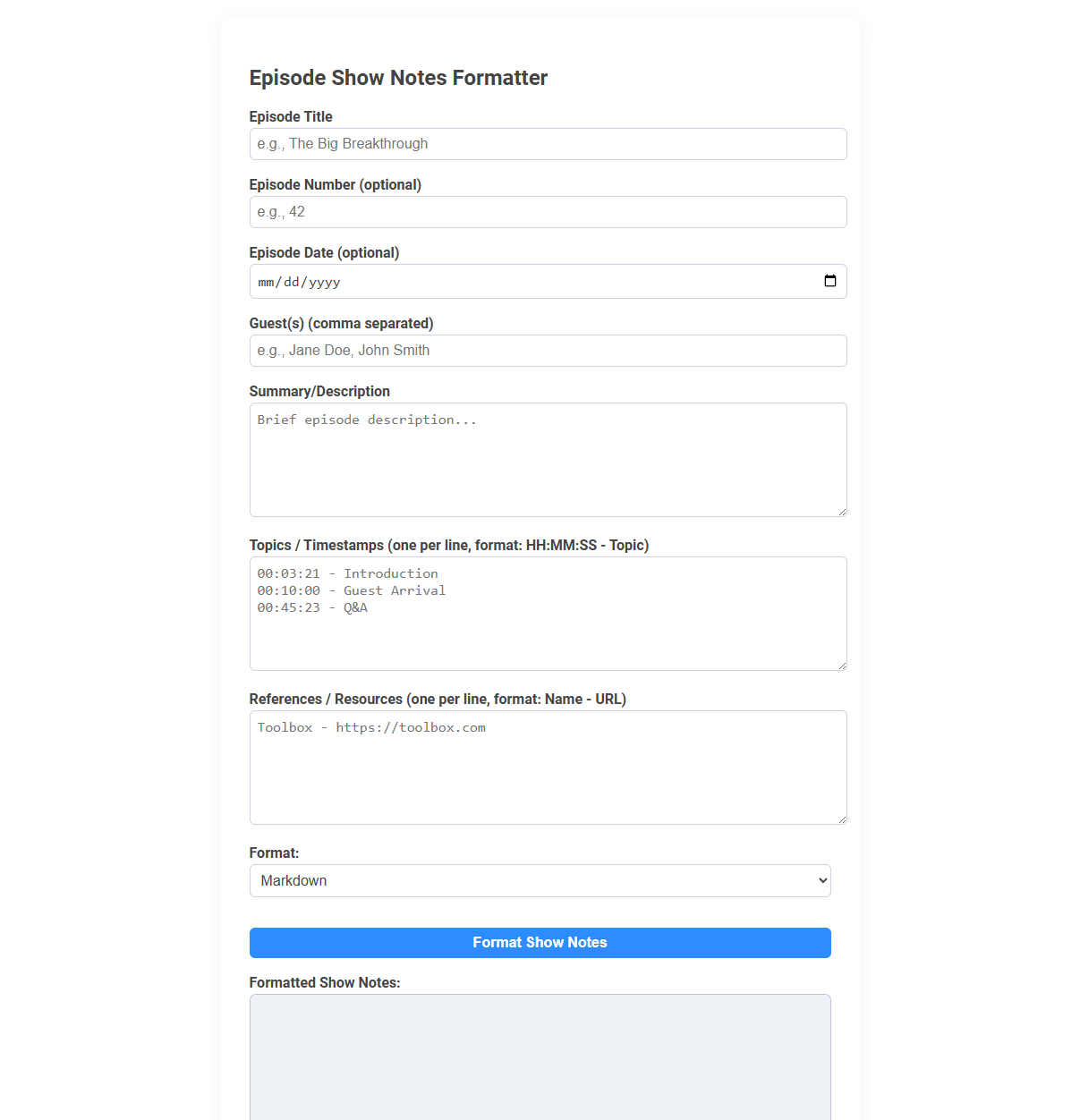Image resolution: width=1080 pixels, height=1120 pixels.
Task: Click the resize handle on Topics textarea
Action: tap(842, 664)
